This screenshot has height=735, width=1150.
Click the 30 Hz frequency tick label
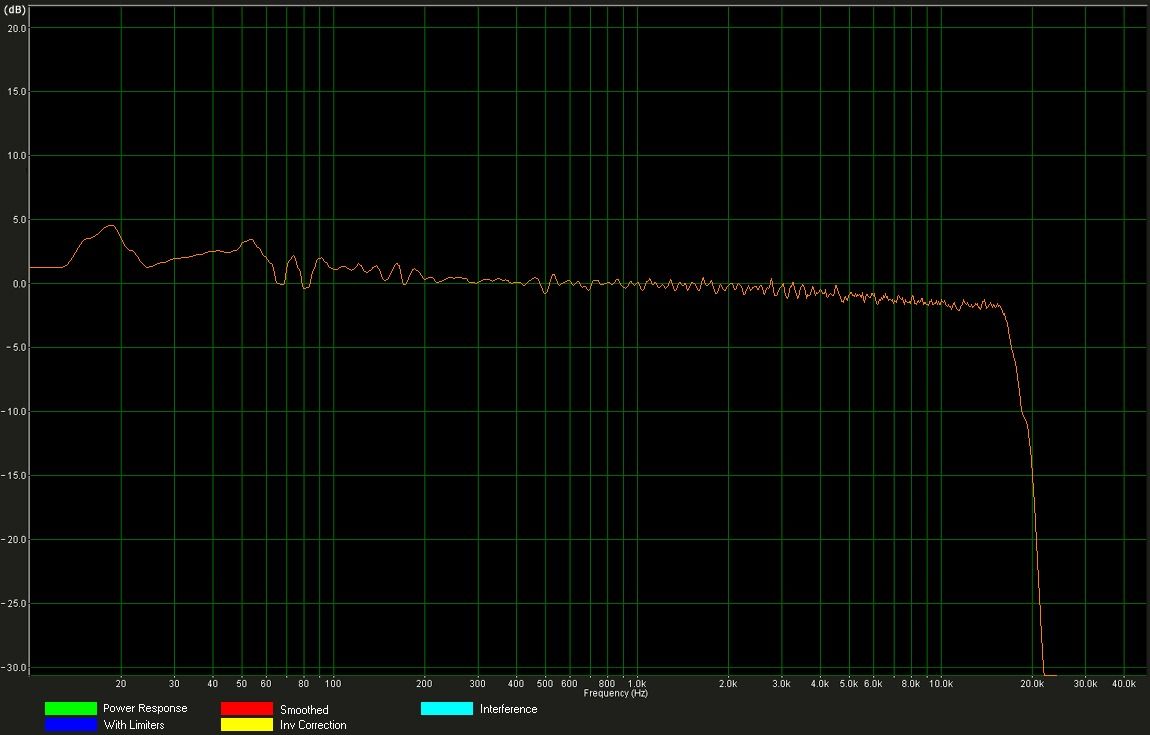(x=175, y=684)
